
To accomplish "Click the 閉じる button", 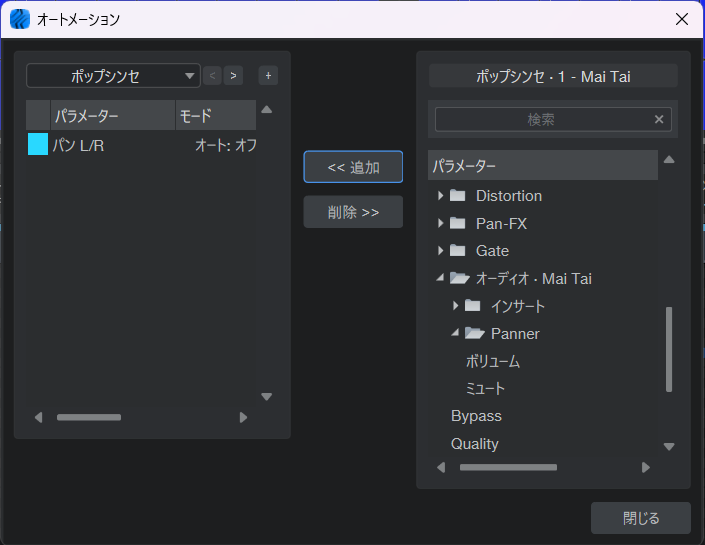I will coord(641,518).
